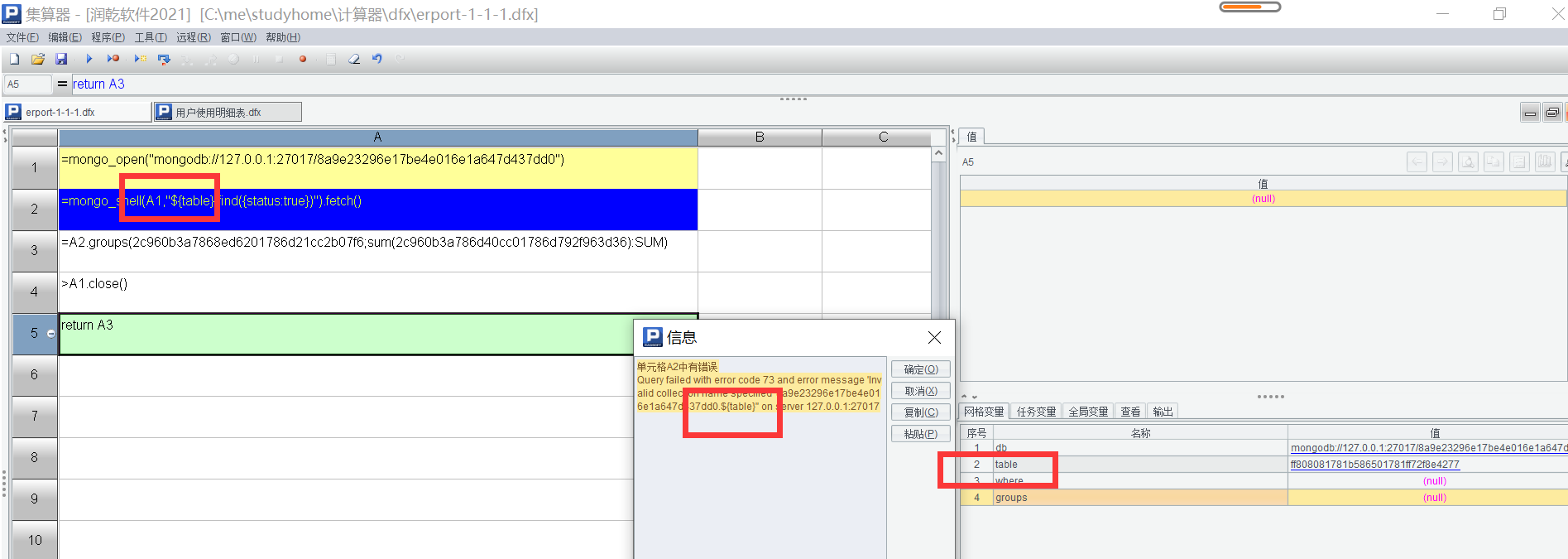The image size is (1568, 559).
Task: Confirm the dialog with 确定(O)
Action: pos(920,369)
